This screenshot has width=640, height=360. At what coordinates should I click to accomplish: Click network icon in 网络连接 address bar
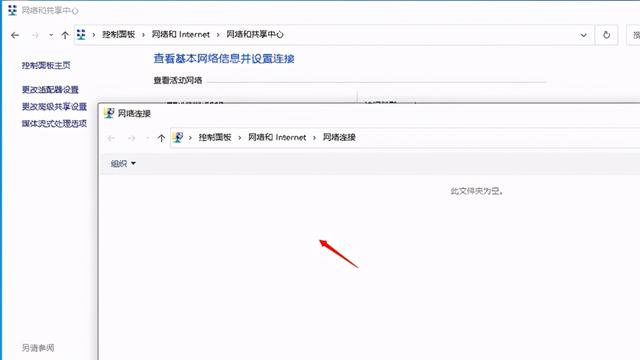coord(178,138)
